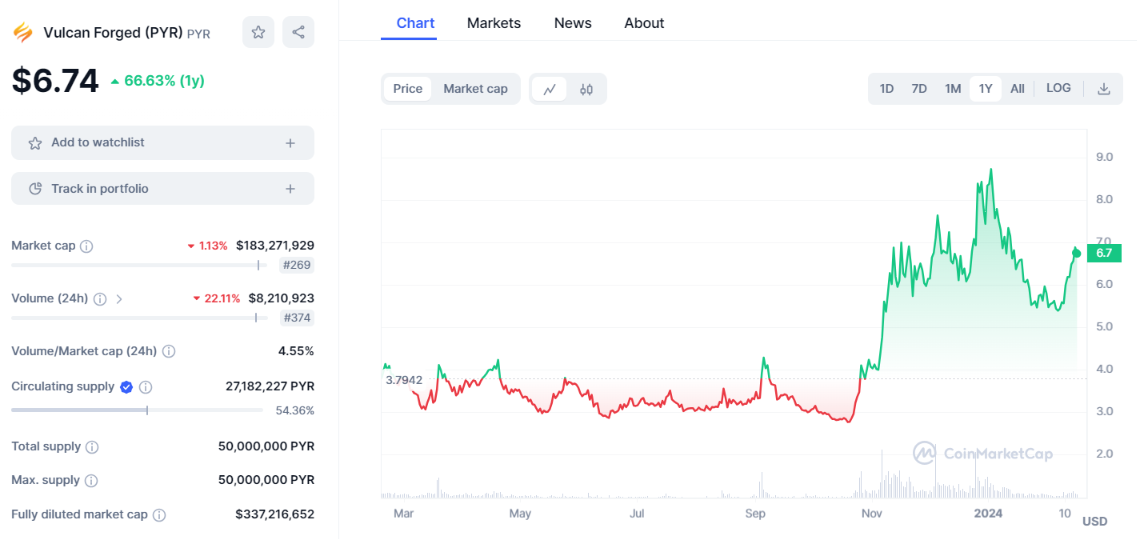
Task: Expand Add to watlist plus sign
Action: tap(290, 143)
